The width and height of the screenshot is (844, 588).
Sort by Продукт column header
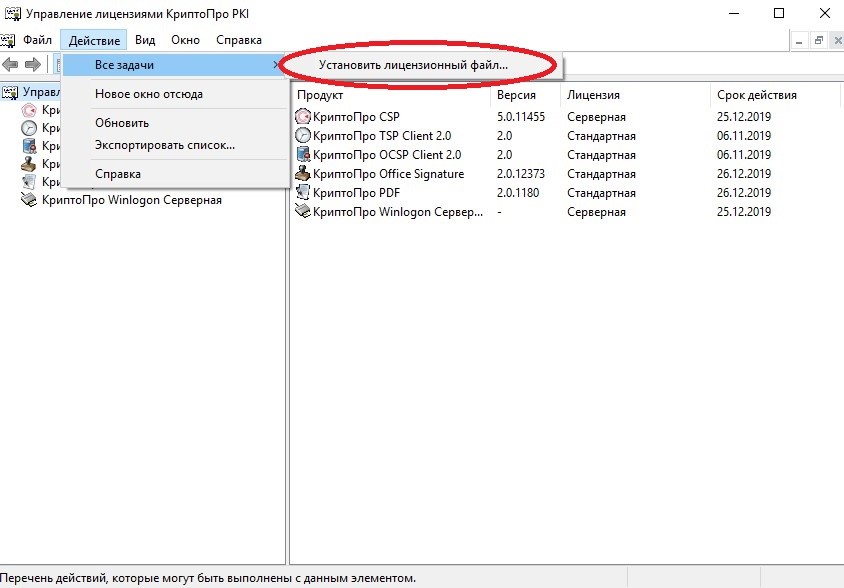coord(391,95)
